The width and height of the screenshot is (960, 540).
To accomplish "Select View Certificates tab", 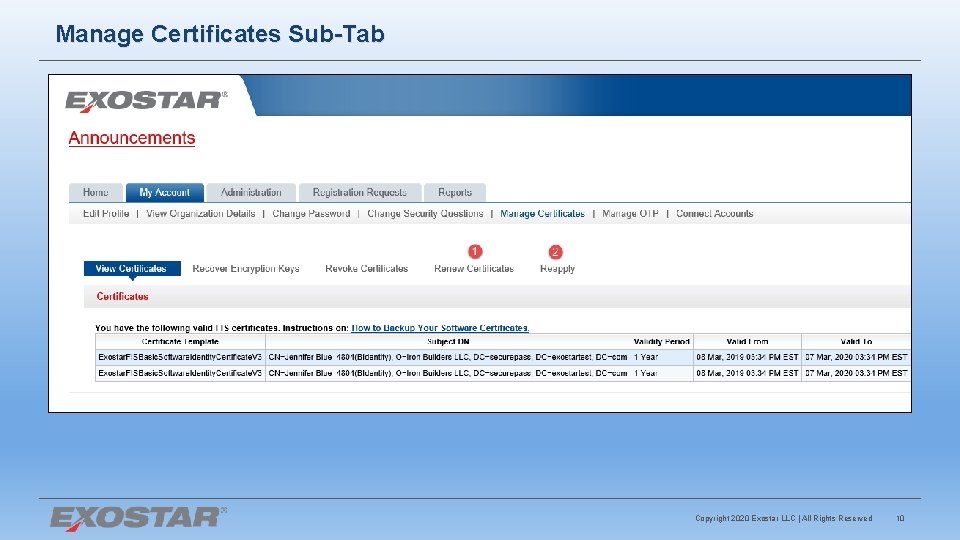I will [x=132, y=269].
